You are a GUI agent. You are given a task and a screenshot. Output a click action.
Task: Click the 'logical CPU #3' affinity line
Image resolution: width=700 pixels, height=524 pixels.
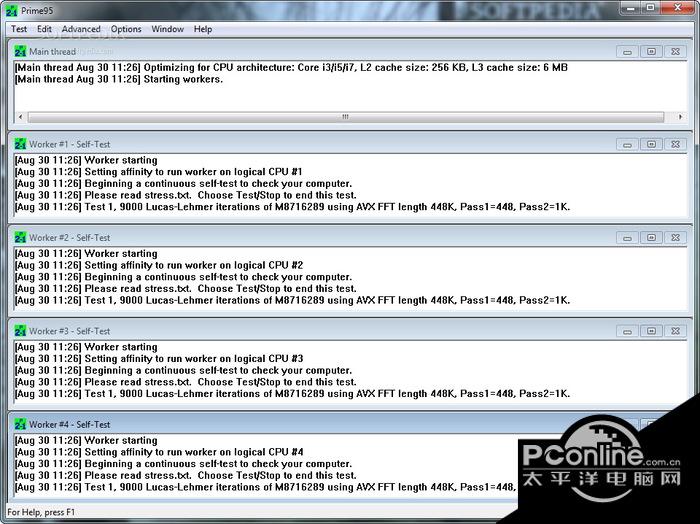158,358
